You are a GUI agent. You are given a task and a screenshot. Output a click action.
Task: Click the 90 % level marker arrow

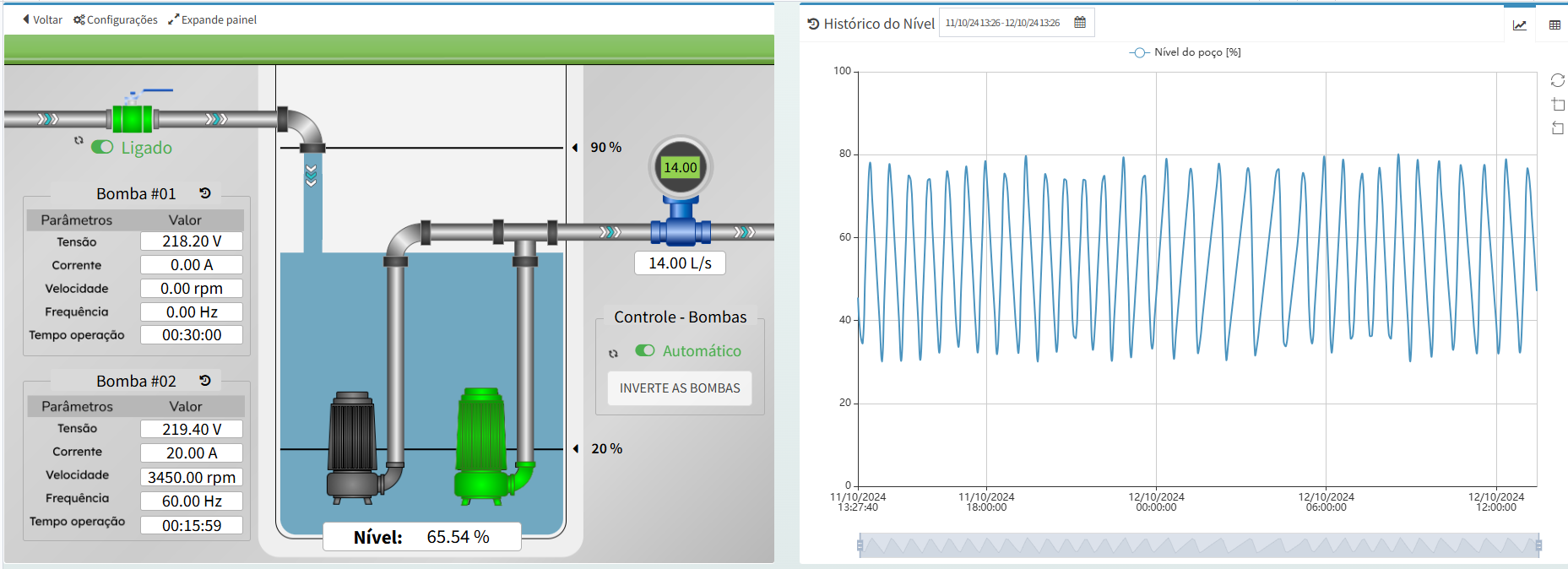(x=575, y=148)
